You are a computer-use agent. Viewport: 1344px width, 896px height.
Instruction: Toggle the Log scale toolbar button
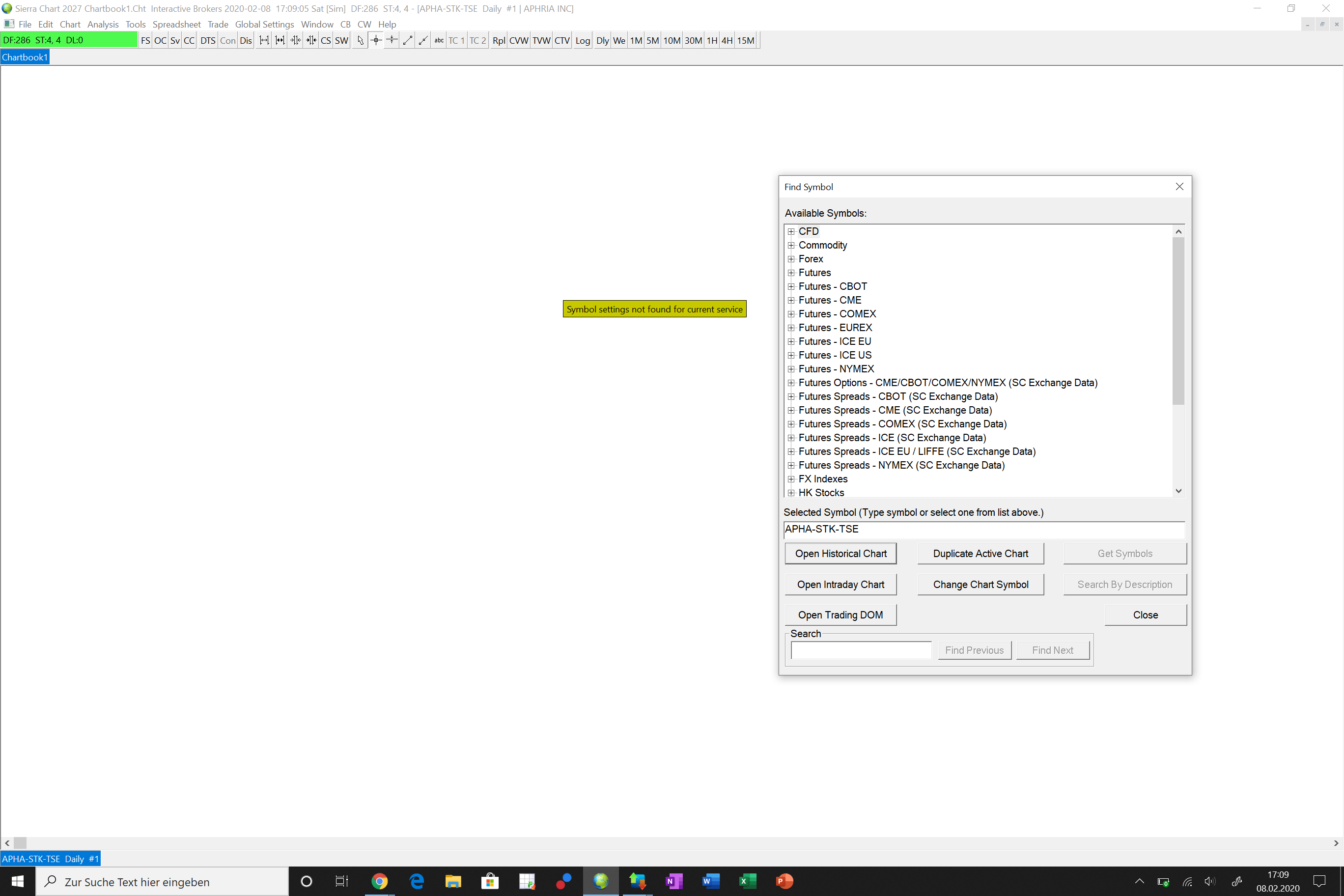(x=582, y=41)
